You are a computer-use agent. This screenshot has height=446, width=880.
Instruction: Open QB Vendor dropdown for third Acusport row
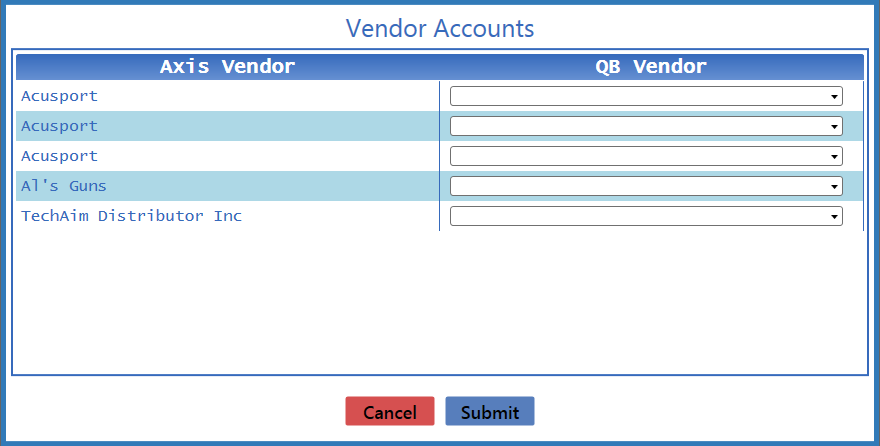click(646, 156)
